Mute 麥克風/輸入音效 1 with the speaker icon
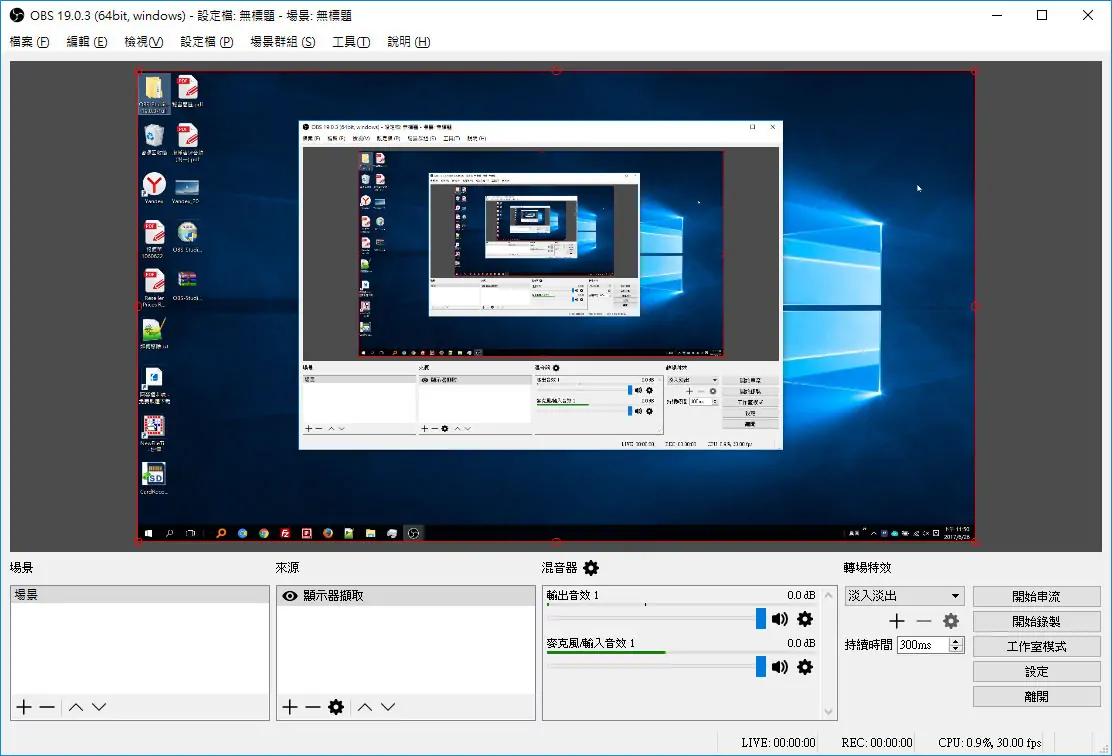 coord(780,667)
